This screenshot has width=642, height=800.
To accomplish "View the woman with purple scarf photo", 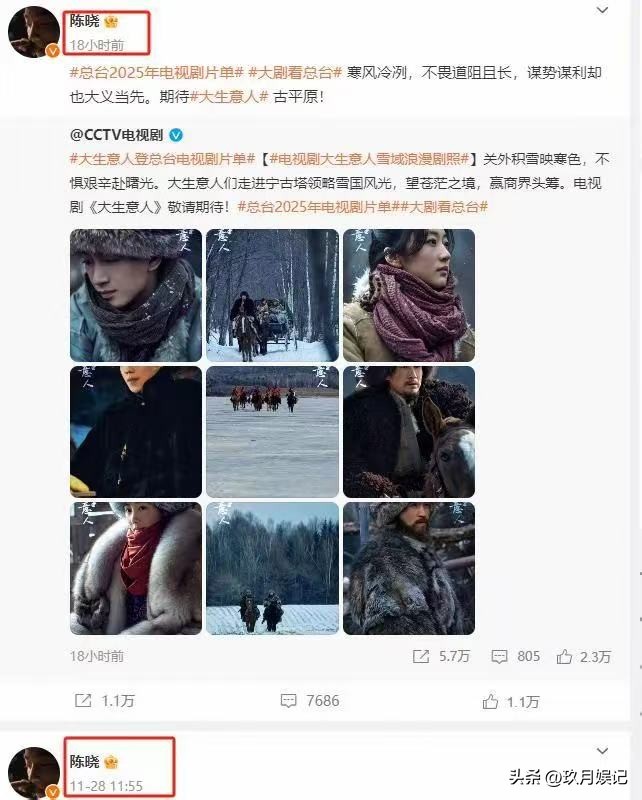I will click(x=409, y=295).
